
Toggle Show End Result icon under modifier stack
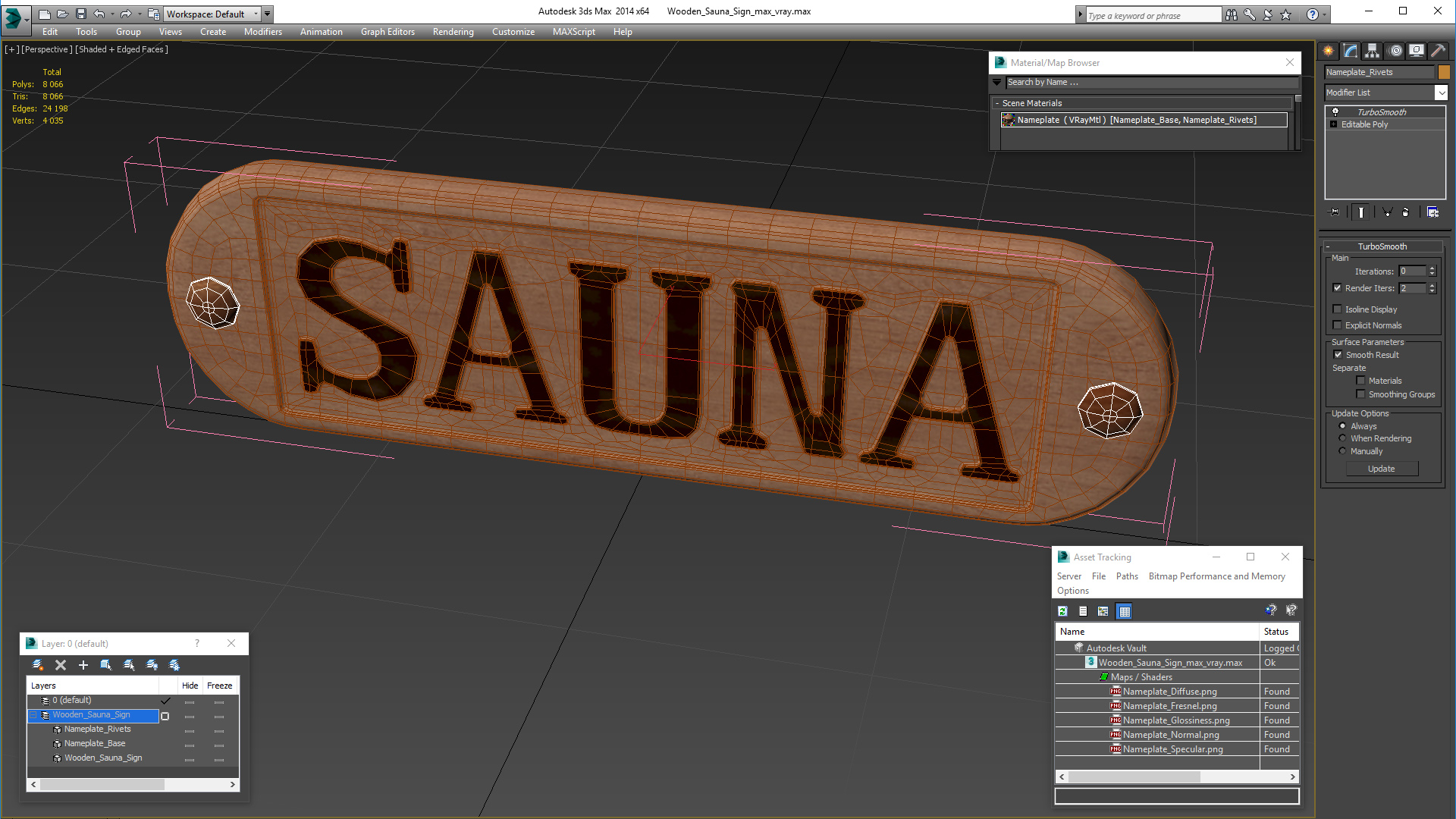click(x=1361, y=212)
